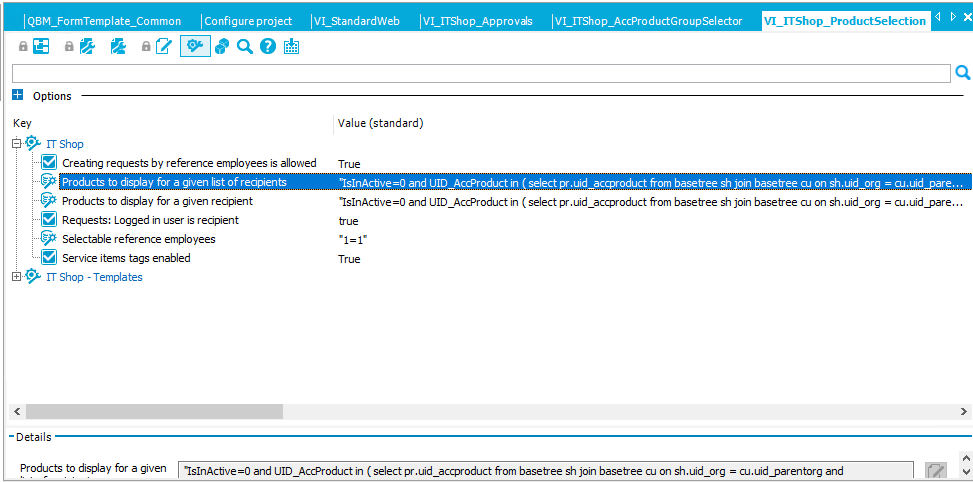Uncheck Creating requests by reference employees is allowed
973x482 pixels.
[49, 163]
